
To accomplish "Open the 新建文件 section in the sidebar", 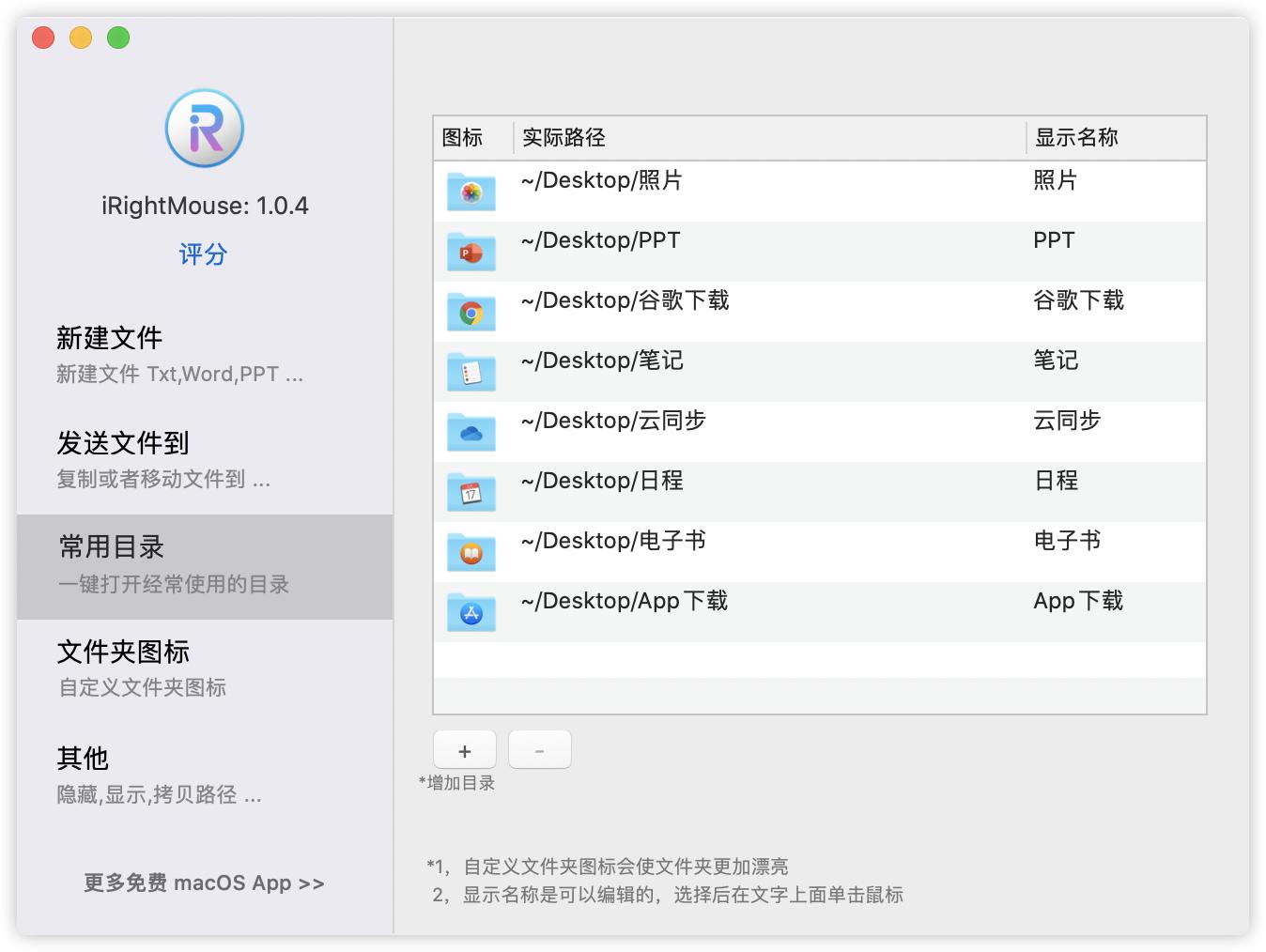I will [111, 337].
